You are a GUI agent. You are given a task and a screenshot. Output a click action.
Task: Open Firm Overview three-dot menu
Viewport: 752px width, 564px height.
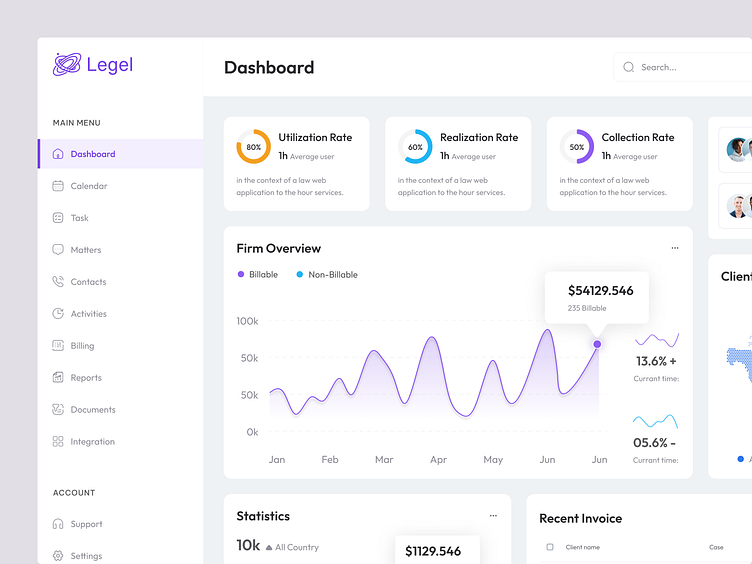[675, 248]
